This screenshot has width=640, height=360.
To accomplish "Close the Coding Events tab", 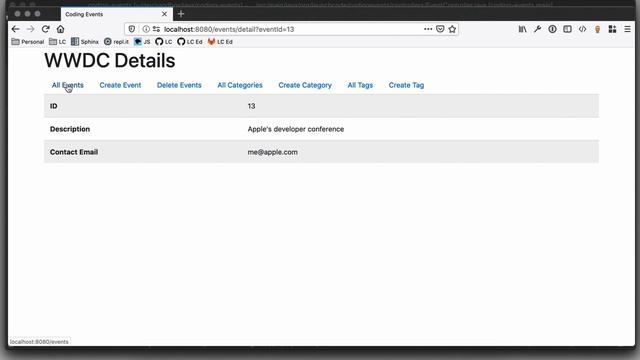I will coord(164,14).
